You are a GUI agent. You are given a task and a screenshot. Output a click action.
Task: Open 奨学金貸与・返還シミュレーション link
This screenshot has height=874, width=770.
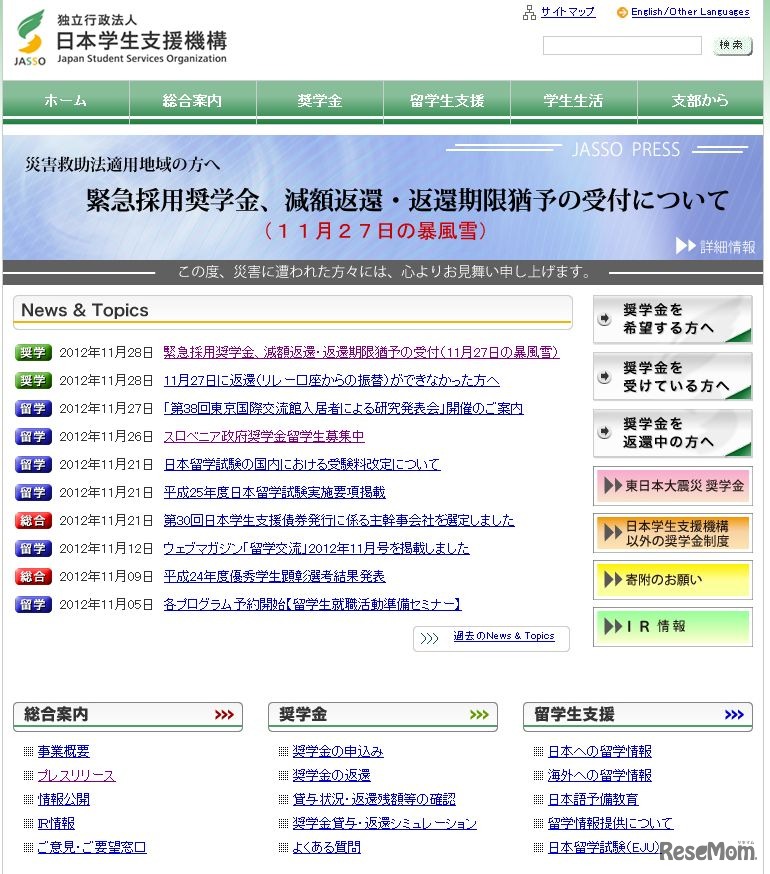(385, 823)
